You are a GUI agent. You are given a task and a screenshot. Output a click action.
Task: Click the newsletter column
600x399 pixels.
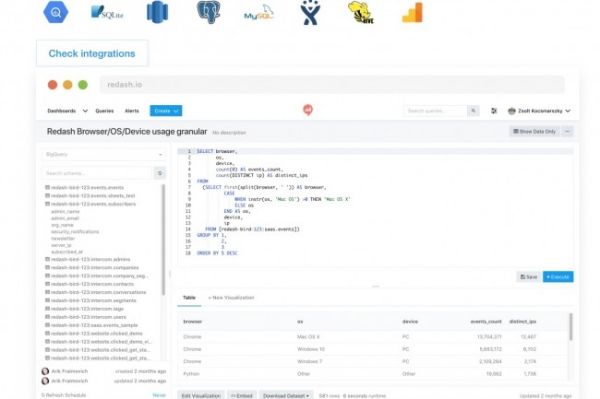[63, 238]
